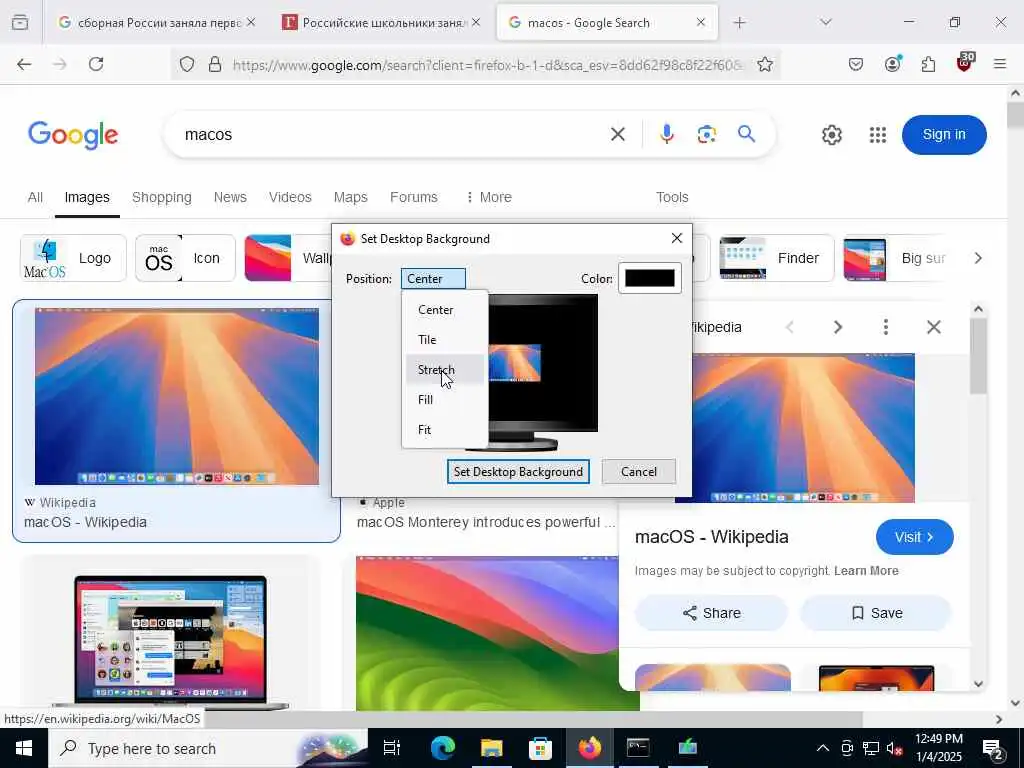1024x768 pixels.
Task: Bookmark this page with star icon
Action: 765,65
